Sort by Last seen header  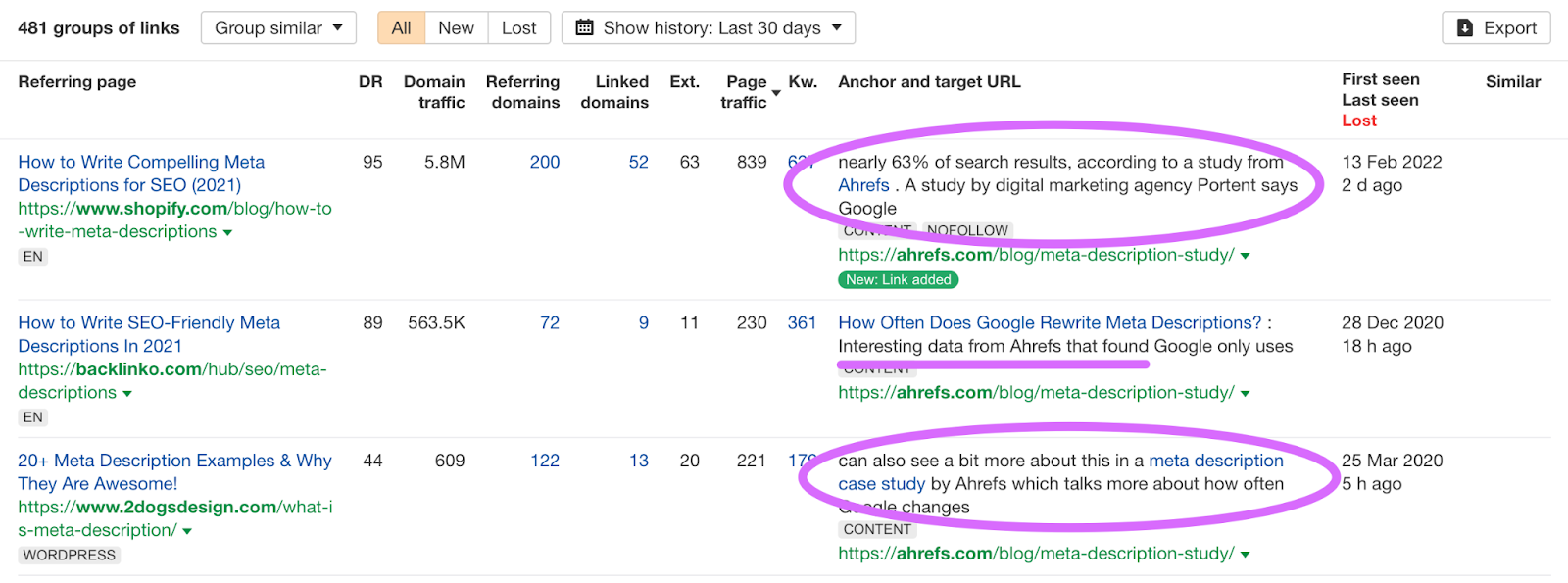click(1380, 100)
